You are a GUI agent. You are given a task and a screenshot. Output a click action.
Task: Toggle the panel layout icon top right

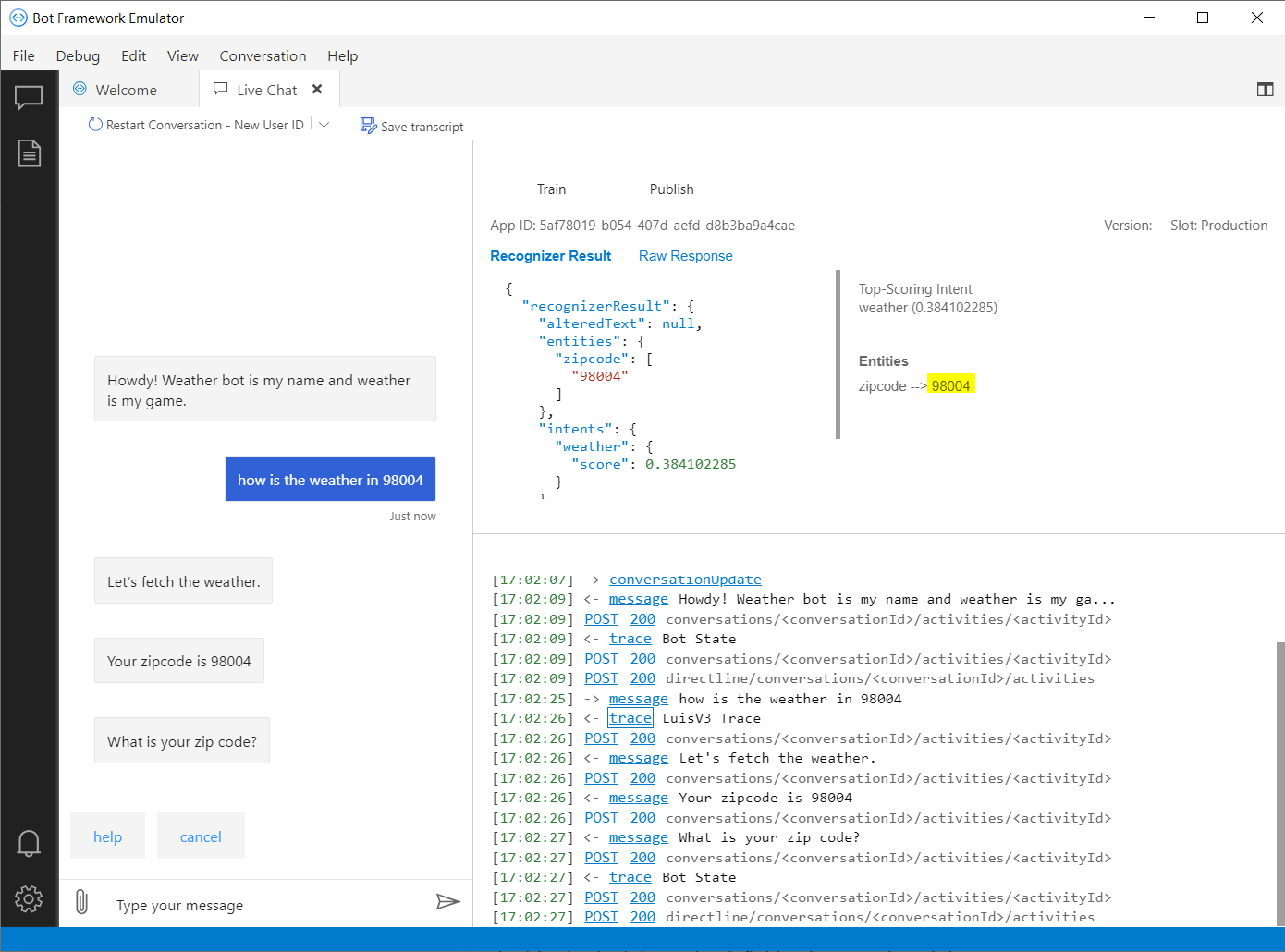tap(1265, 89)
